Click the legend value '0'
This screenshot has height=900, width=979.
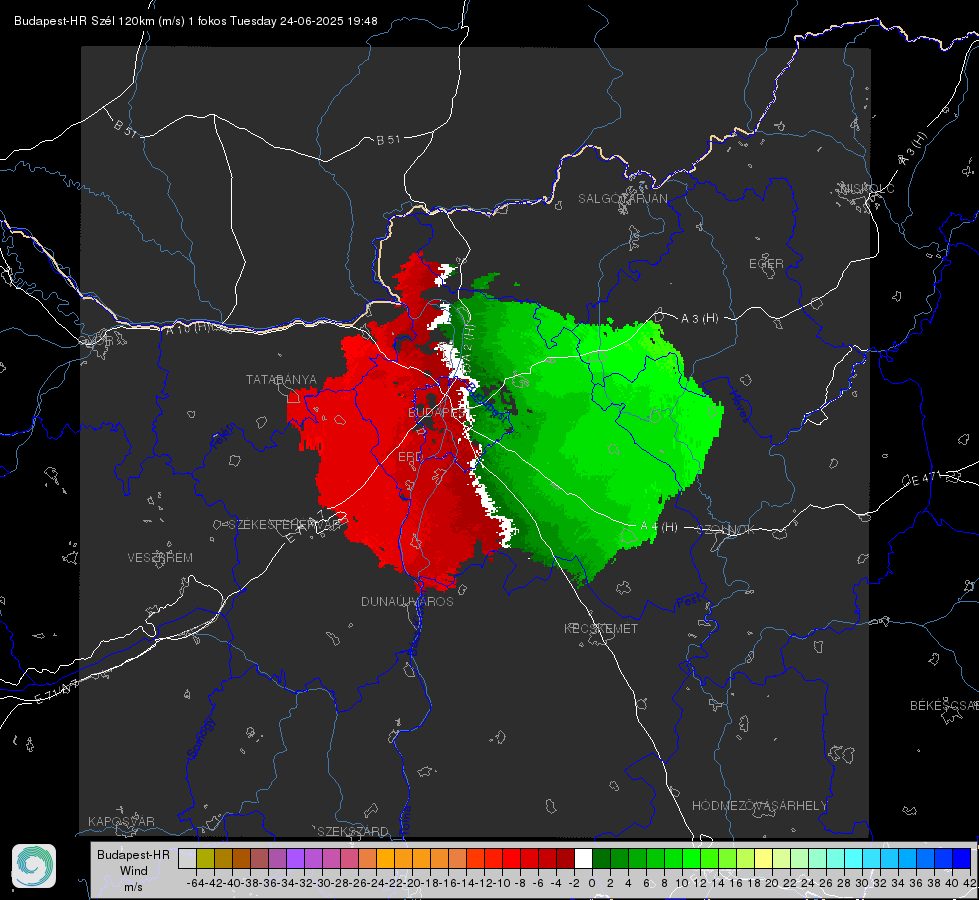(592, 883)
